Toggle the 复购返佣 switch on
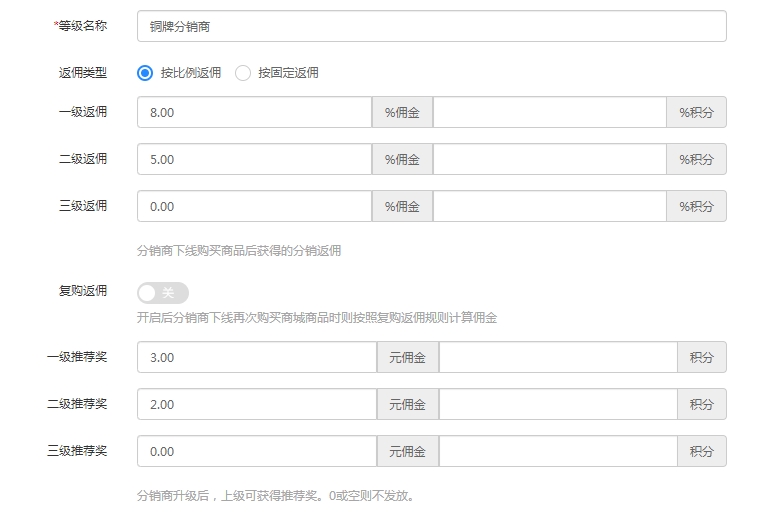The image size is (771, 515). tap(162, 293)
